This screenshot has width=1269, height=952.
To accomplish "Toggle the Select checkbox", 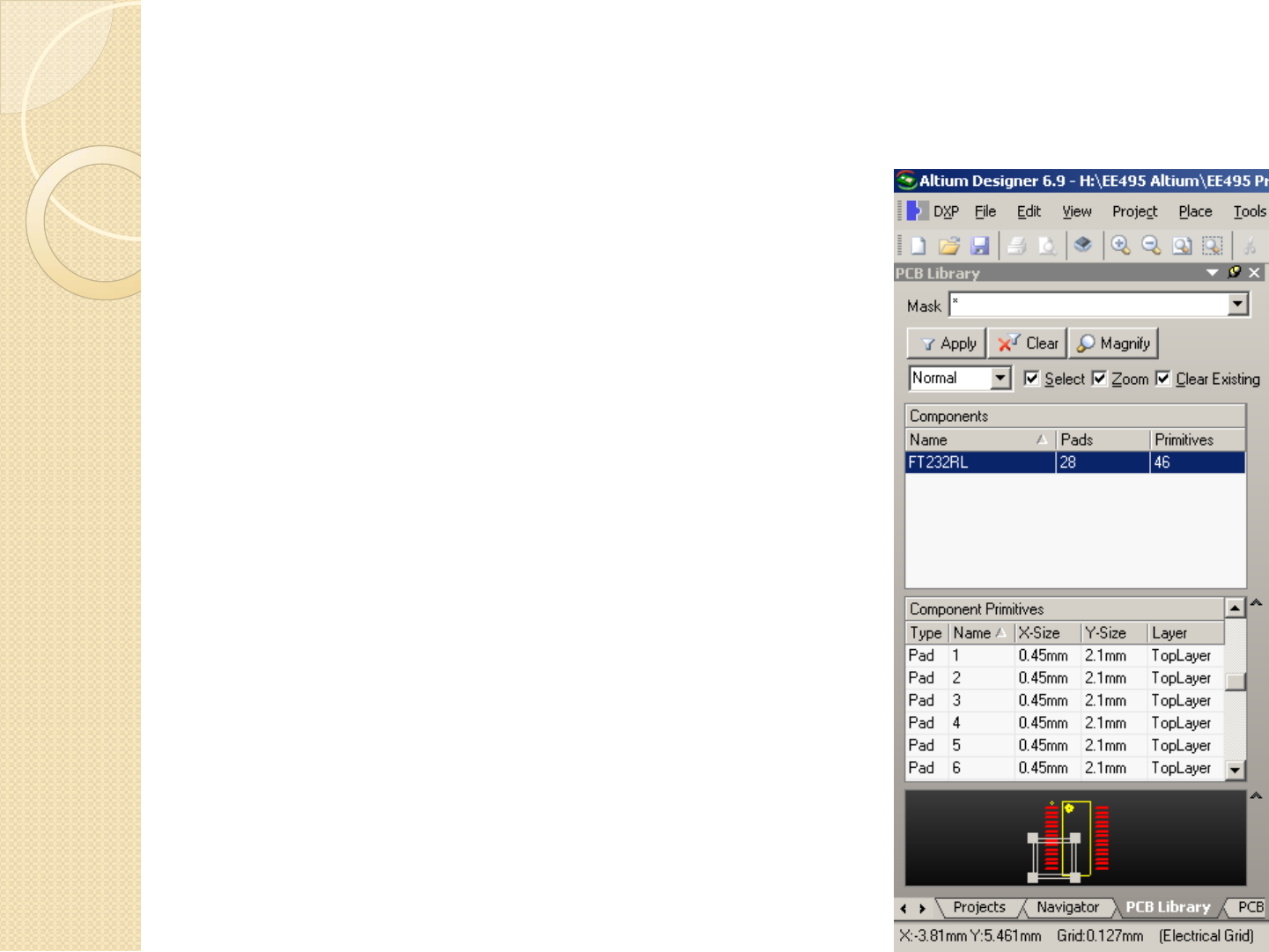I will [1031, 378].
